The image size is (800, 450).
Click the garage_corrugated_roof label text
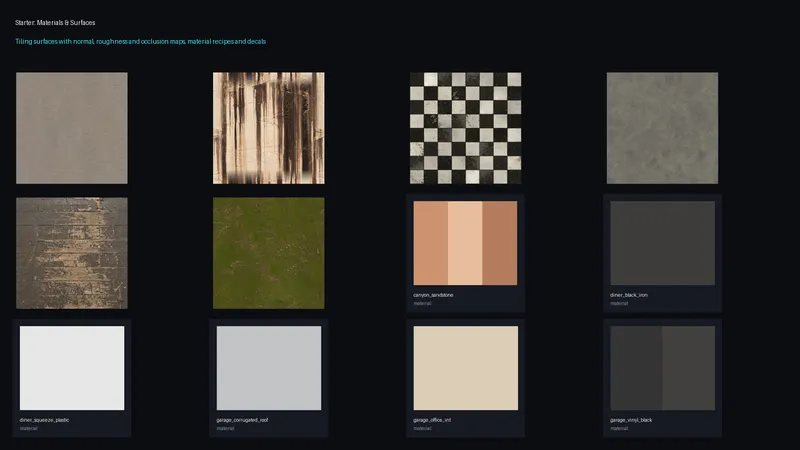(242, 420)
